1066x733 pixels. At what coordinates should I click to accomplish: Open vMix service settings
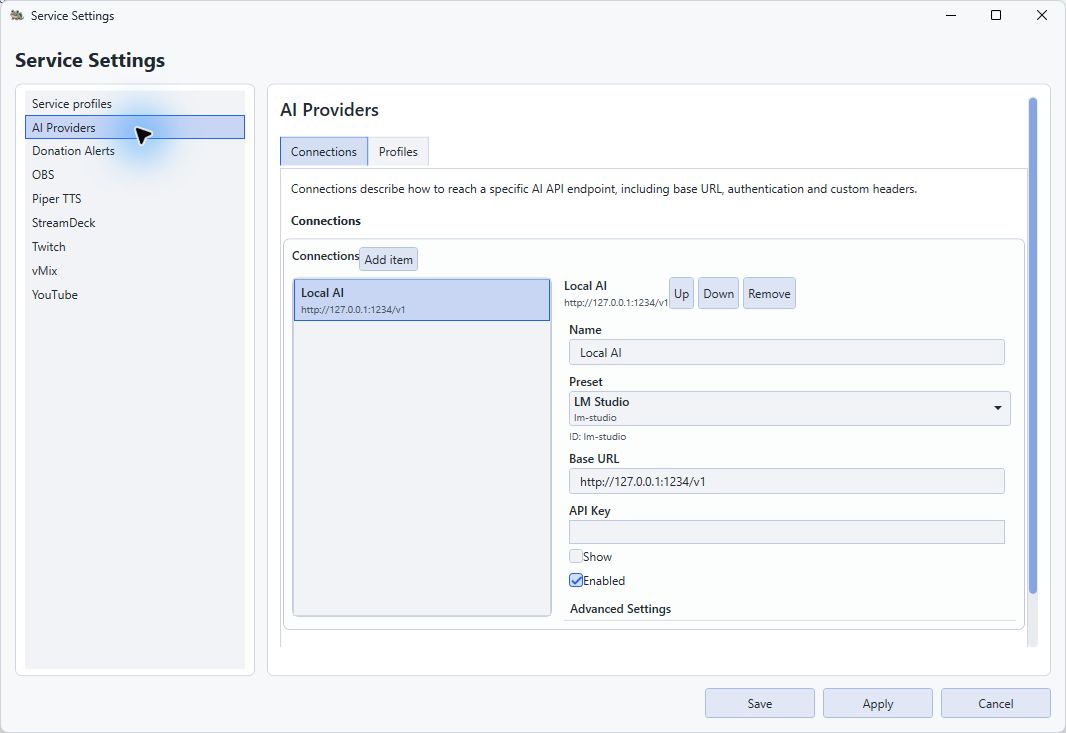pos(135,271)
